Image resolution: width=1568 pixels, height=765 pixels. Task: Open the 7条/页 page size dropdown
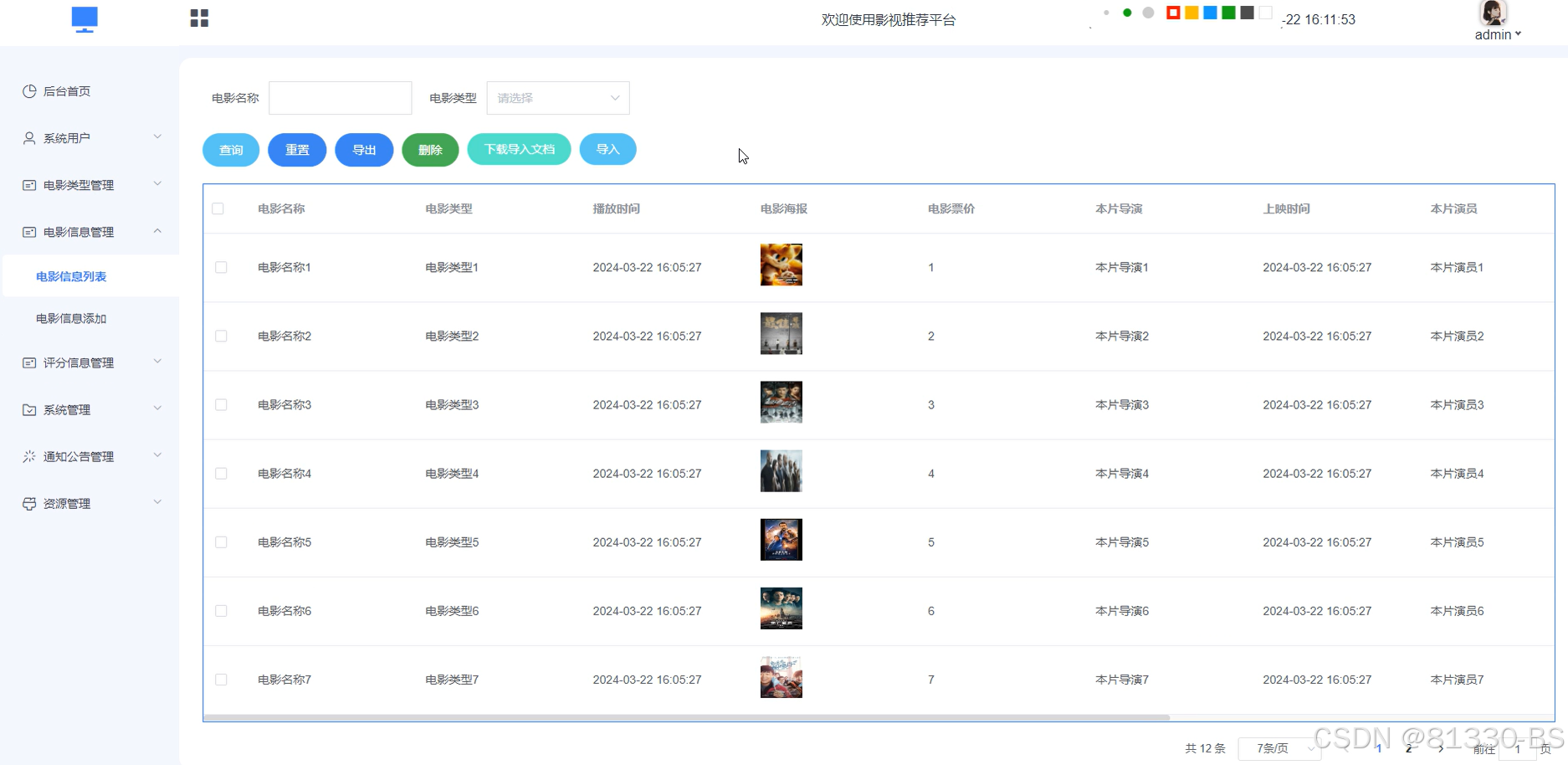[1279, 748]
